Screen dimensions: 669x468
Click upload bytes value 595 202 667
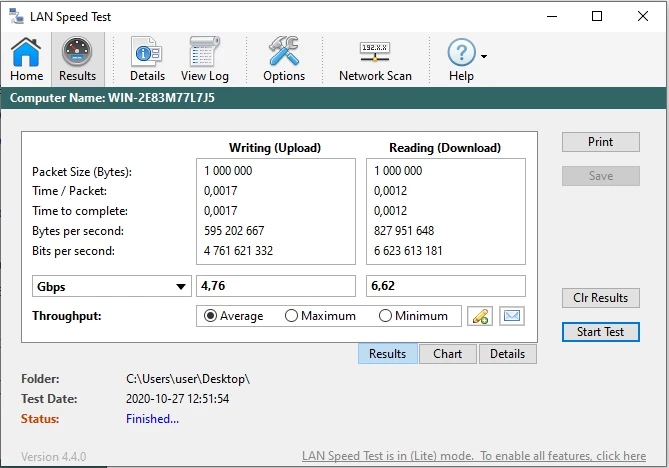click(x=234, y=231)
